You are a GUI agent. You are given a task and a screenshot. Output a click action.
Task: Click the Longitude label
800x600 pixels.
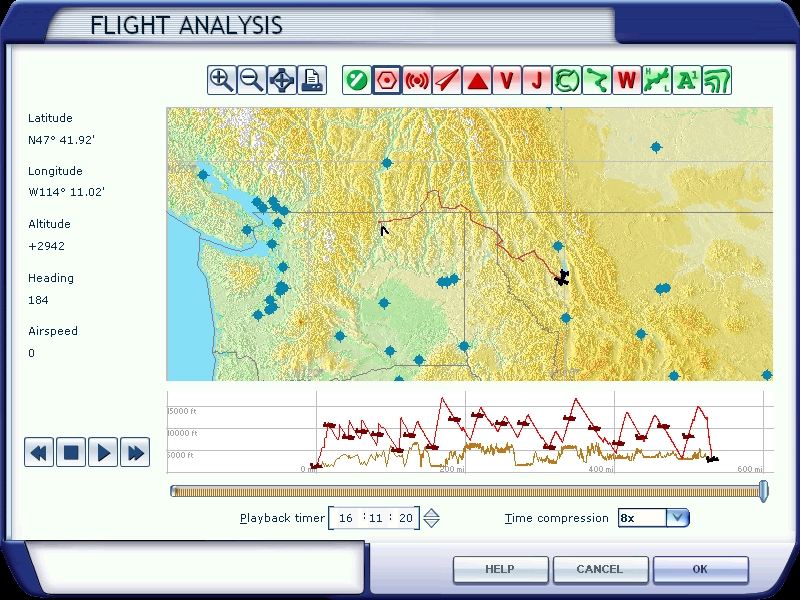[x=55, y=171]
